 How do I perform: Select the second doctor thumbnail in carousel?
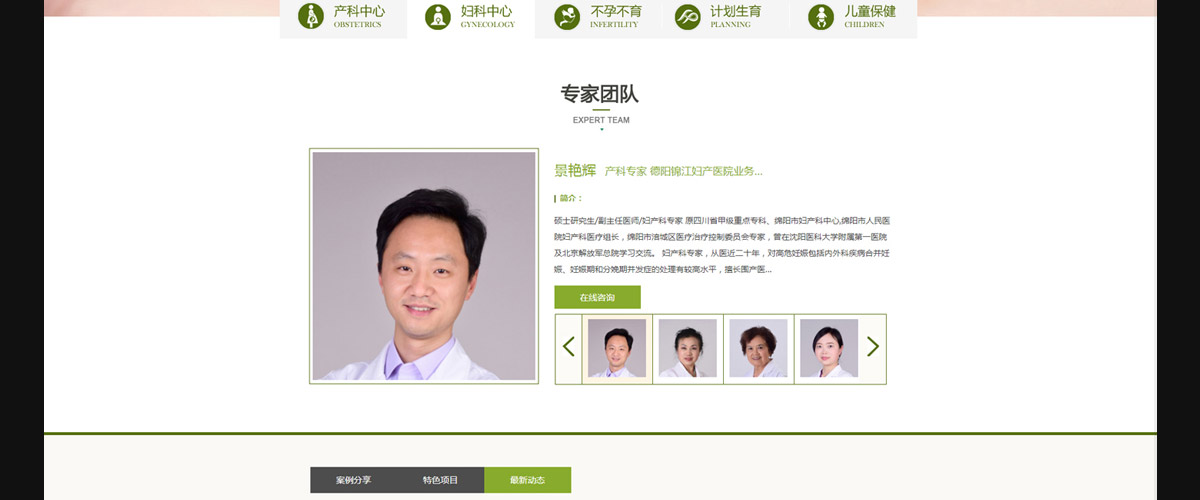(688, 348)
